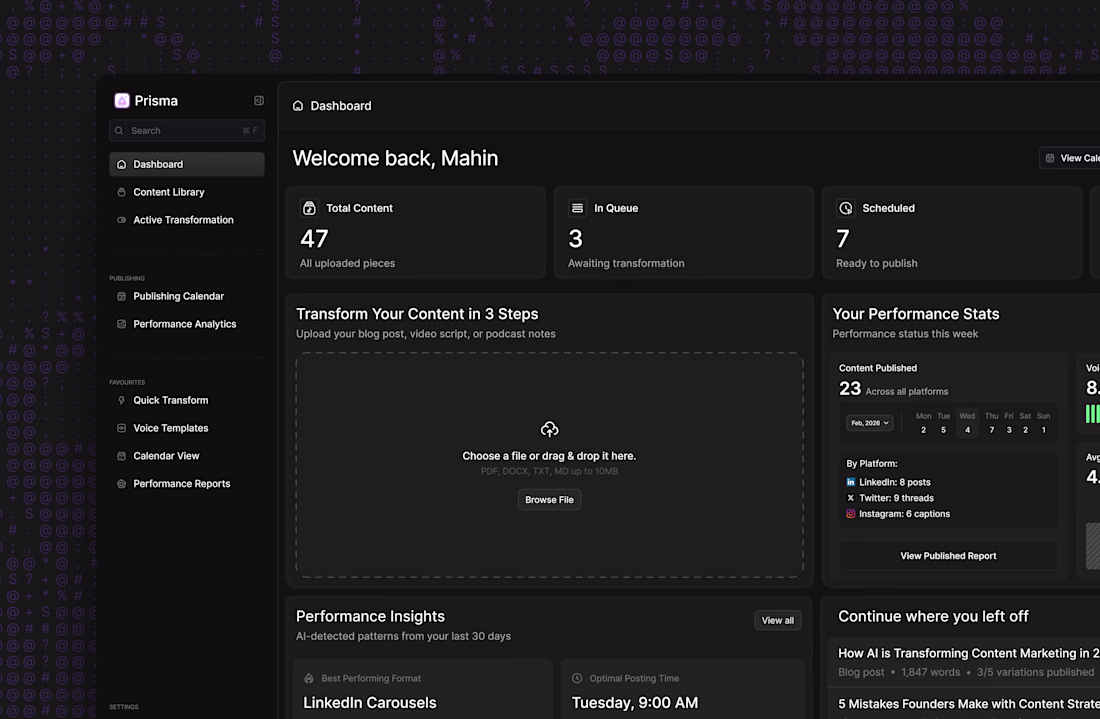
Task: Click the Prisma logo icon
Action: point(122,101)
